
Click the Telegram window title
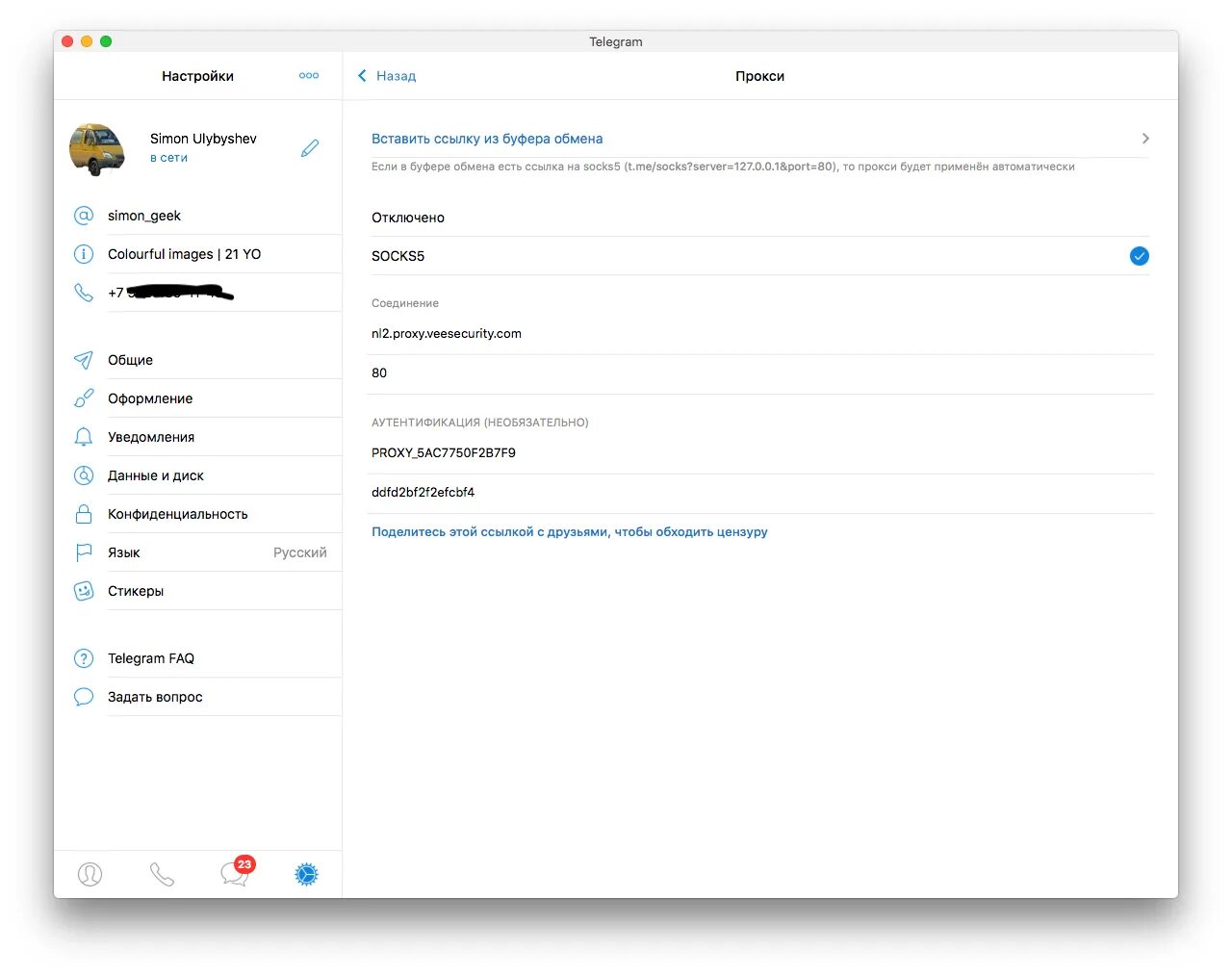[x=616, y=41]
